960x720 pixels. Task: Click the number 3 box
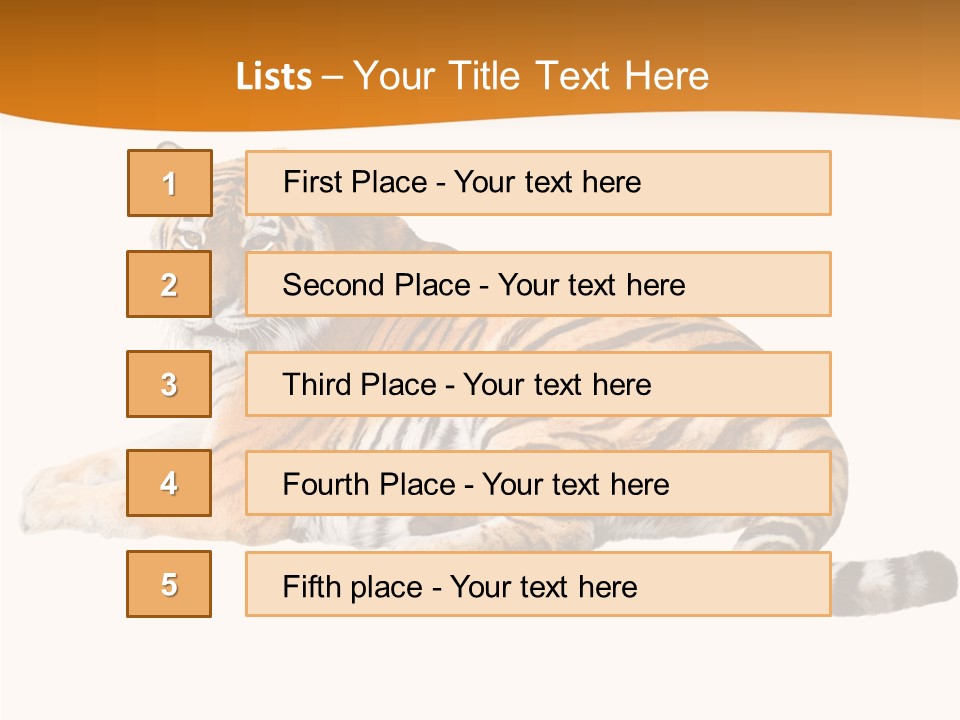pyautogui.click(x=169, y=384)
